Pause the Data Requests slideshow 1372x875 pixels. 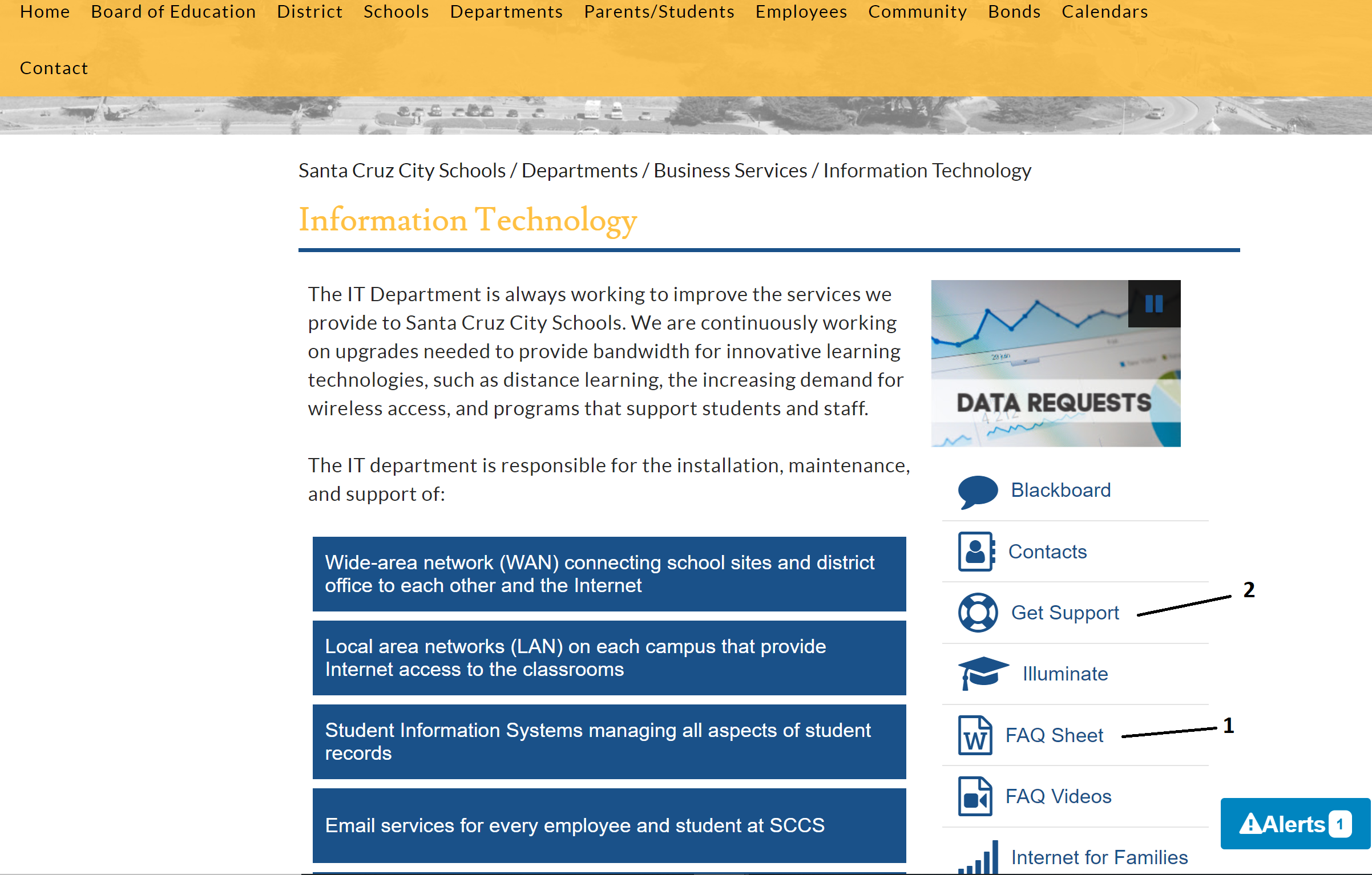tap(1154, 303)
